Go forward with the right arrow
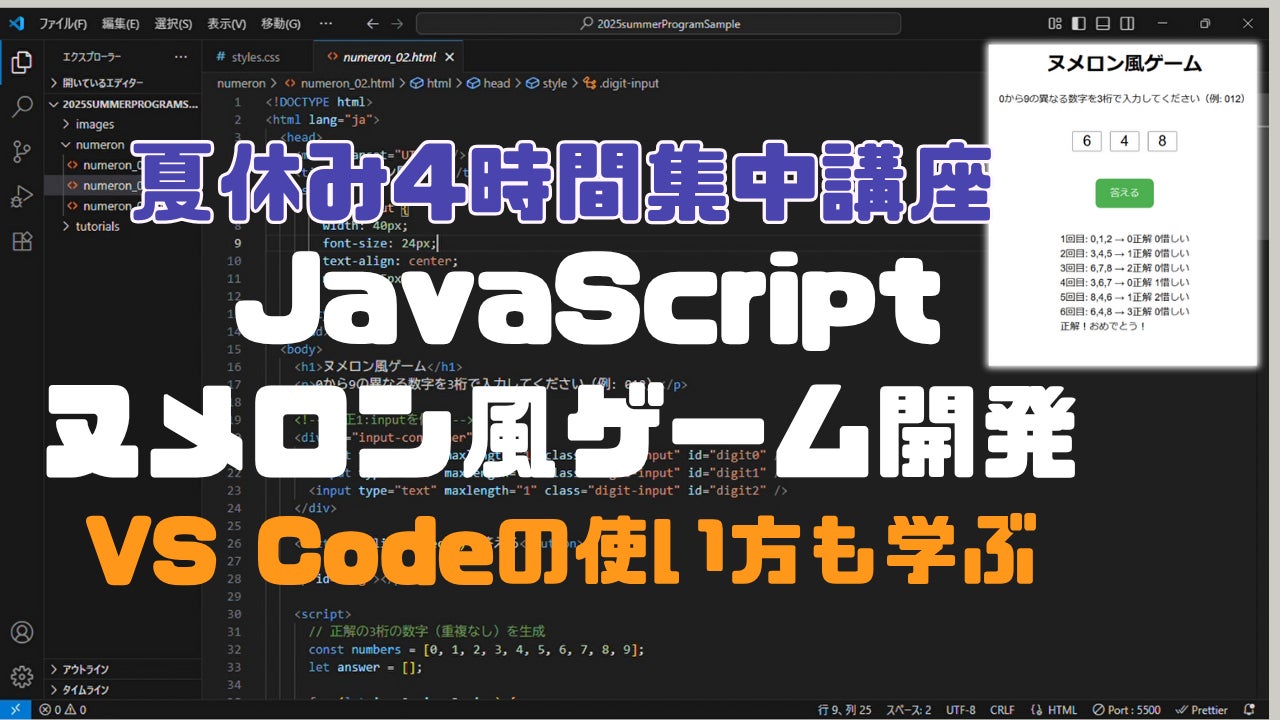Image resolution: width=1280 pixels, height=720 pixels. 397,23
